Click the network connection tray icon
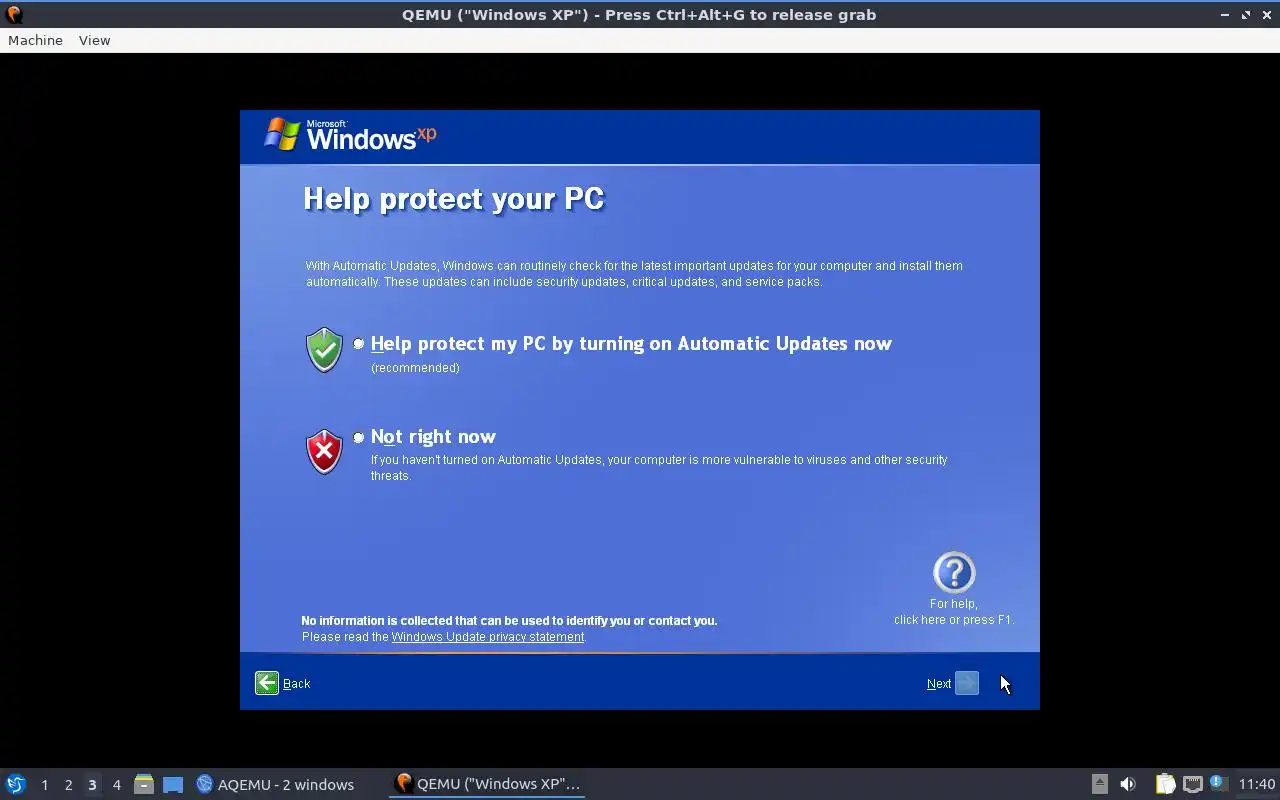 click(x=1192, y=784)
